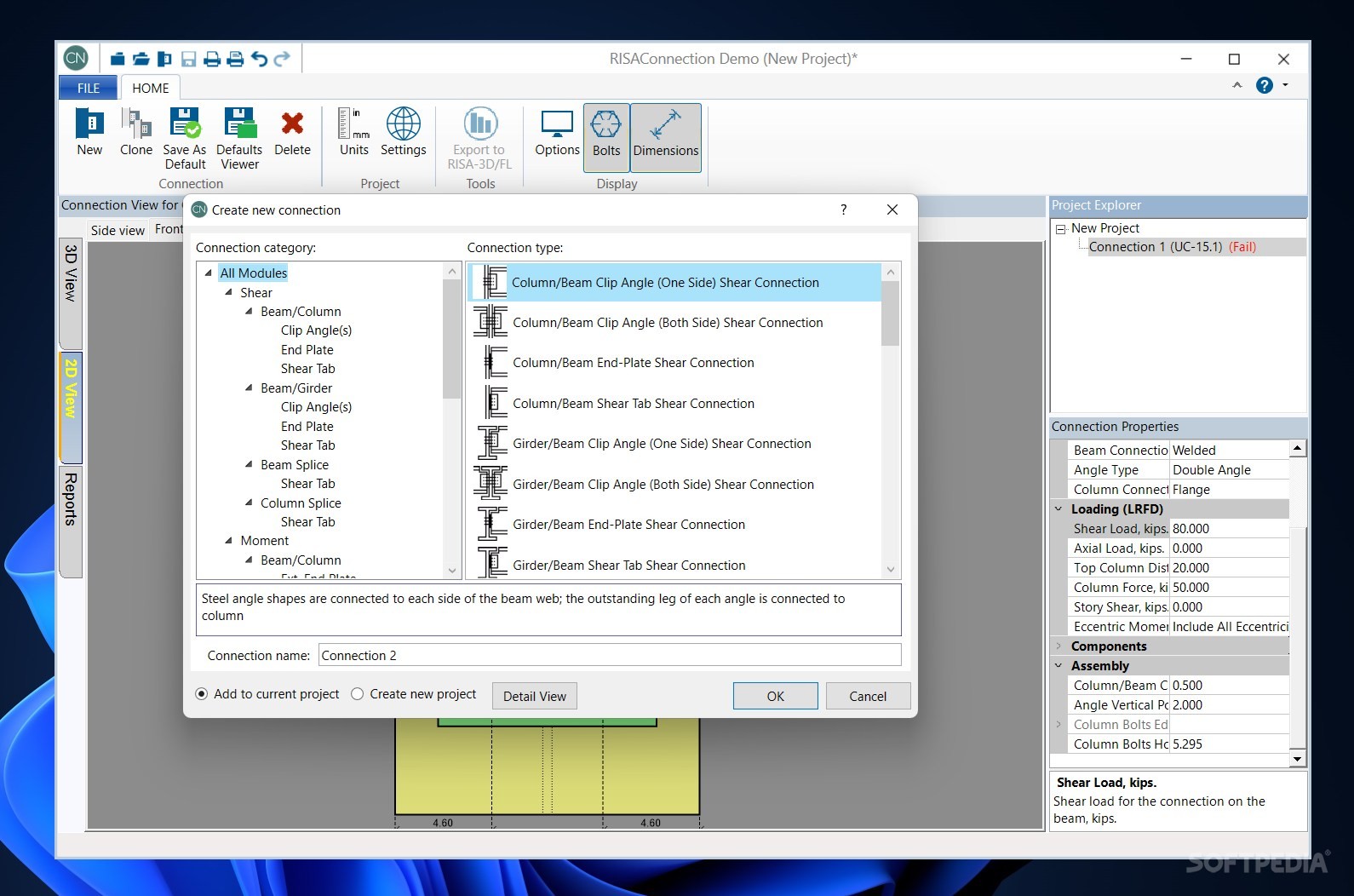Image resolution: width=1354 pixels, height=896 pixels.
Task: Select Column/Beam Clip Angle (Both Side) Shear Connection
Action: point(674,323)
